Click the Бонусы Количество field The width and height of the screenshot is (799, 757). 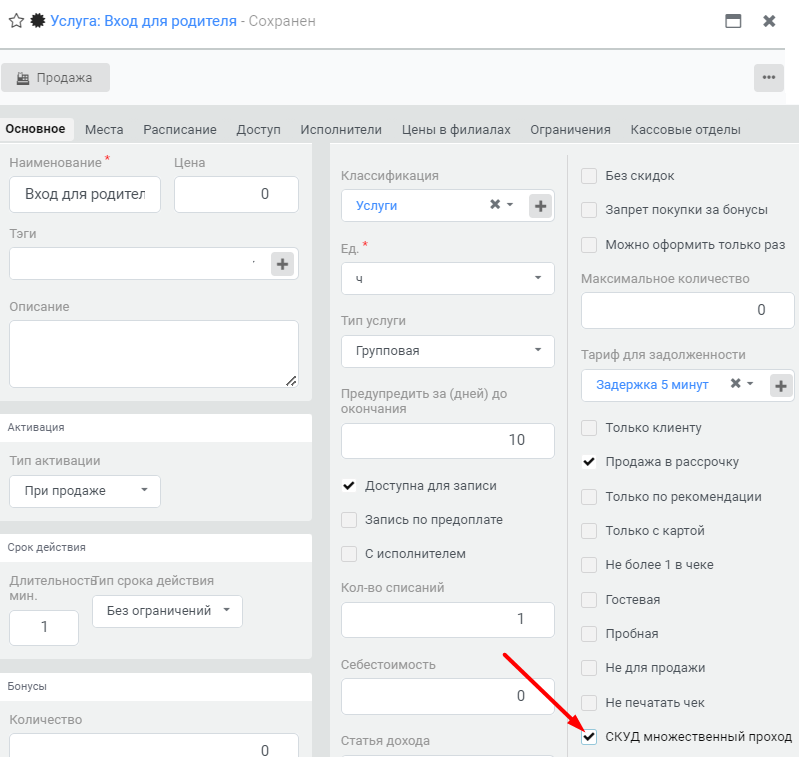(x=154, y=746)
